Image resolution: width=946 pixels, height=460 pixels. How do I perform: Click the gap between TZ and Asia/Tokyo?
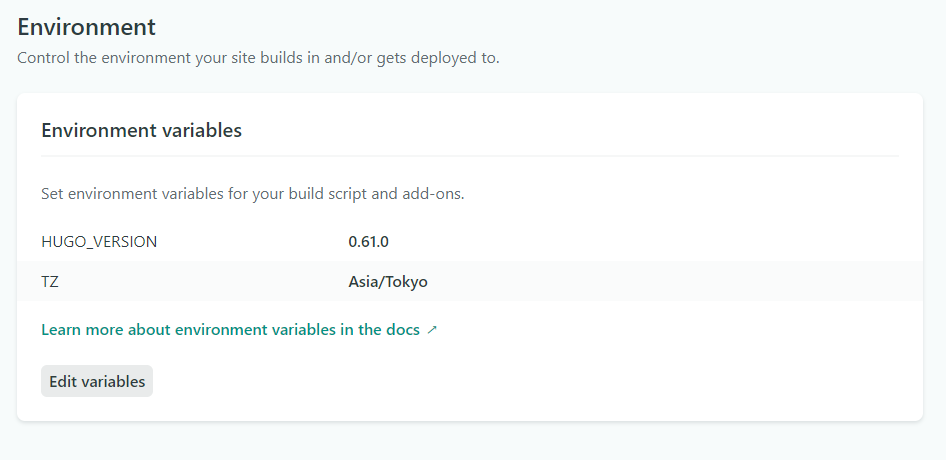coord(200,282)
